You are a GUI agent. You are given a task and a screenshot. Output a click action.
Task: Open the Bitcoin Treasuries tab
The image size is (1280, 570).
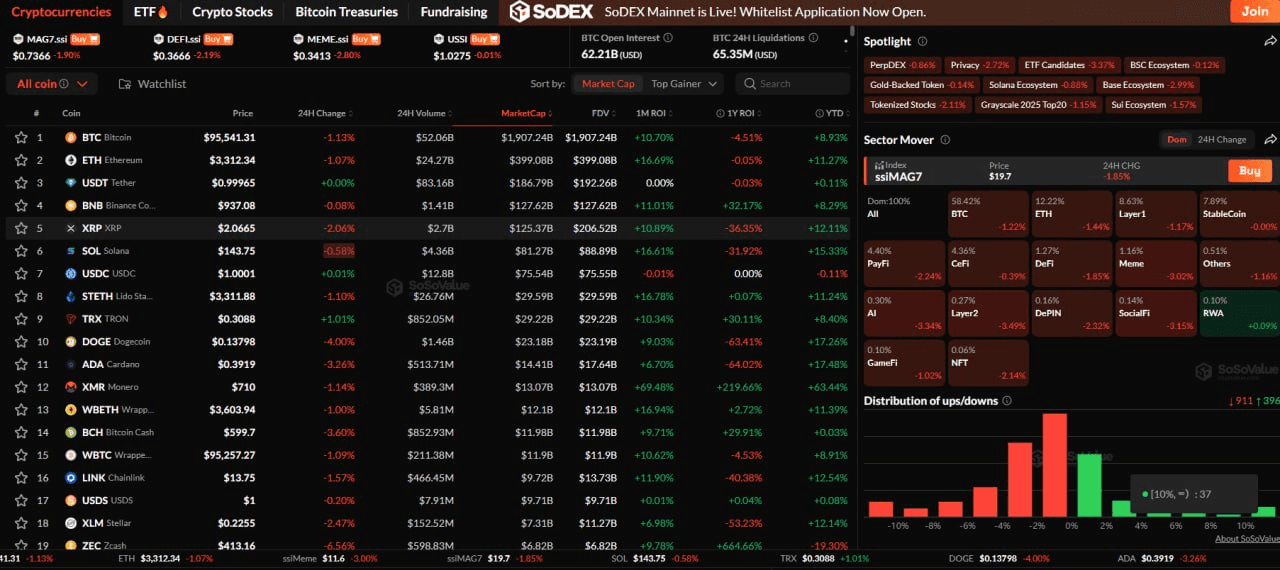pyautogui.click(x=346, y=12)
